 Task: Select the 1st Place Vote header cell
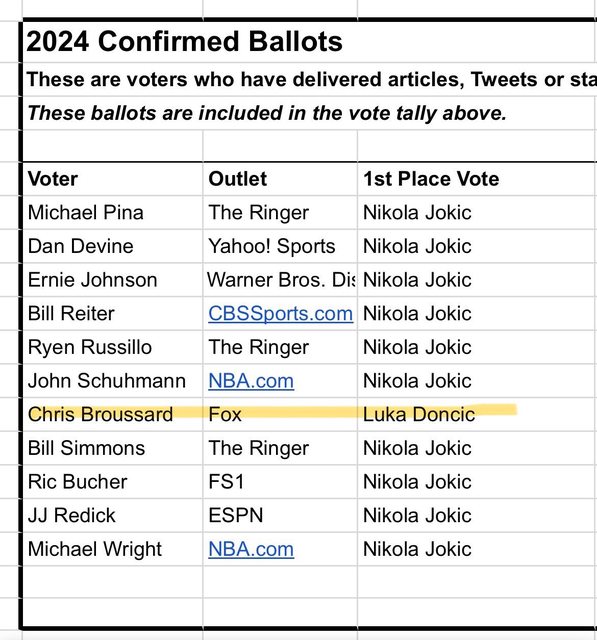click(x=477, y=179)
